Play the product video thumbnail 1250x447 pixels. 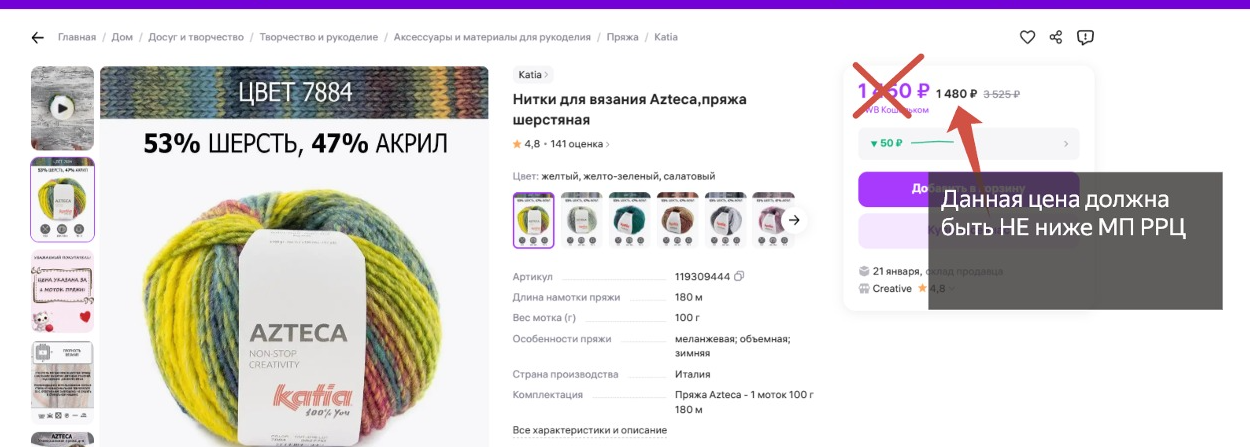[x=62, y=108]
